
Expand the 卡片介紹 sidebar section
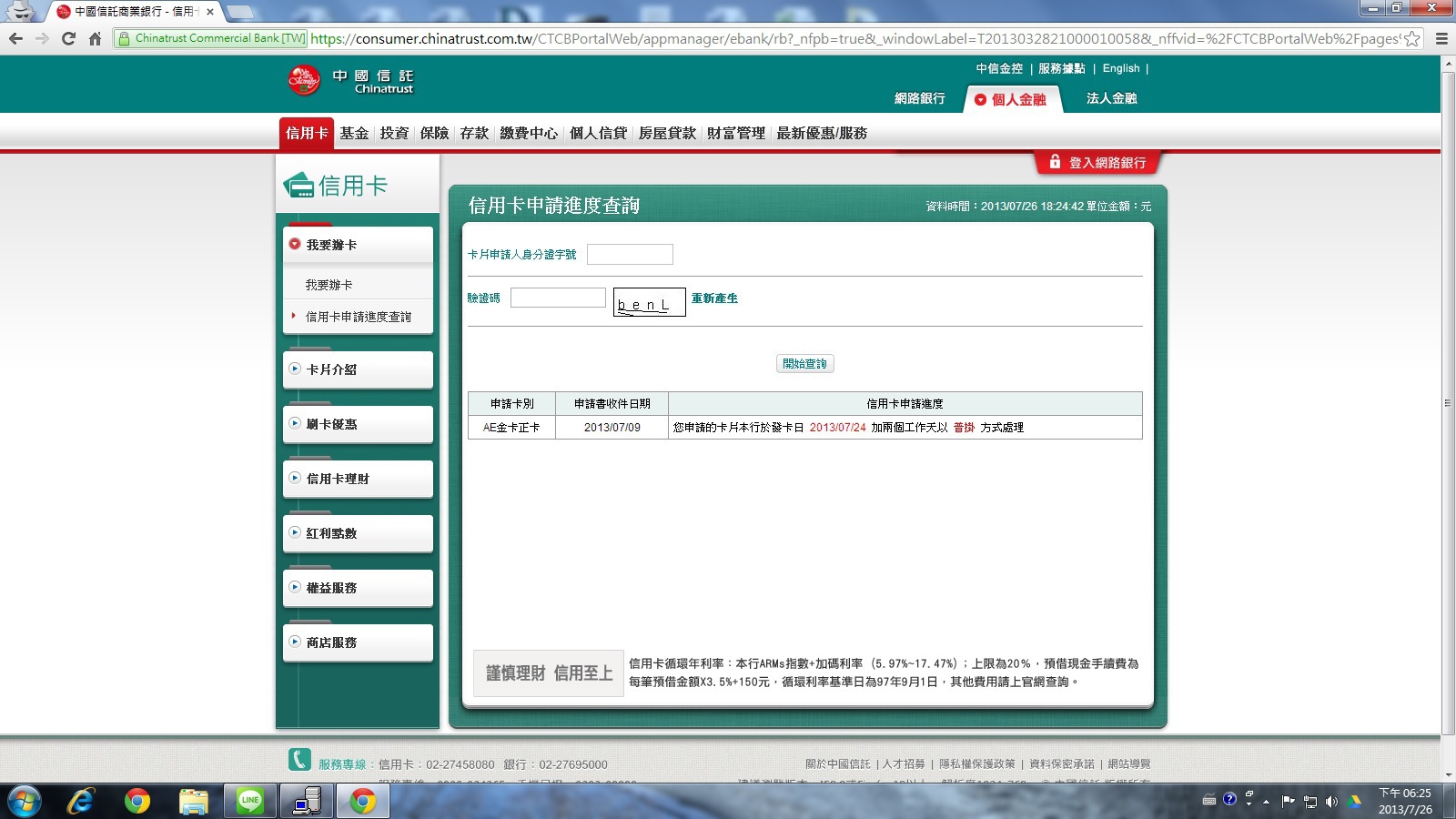pos(358,369)
